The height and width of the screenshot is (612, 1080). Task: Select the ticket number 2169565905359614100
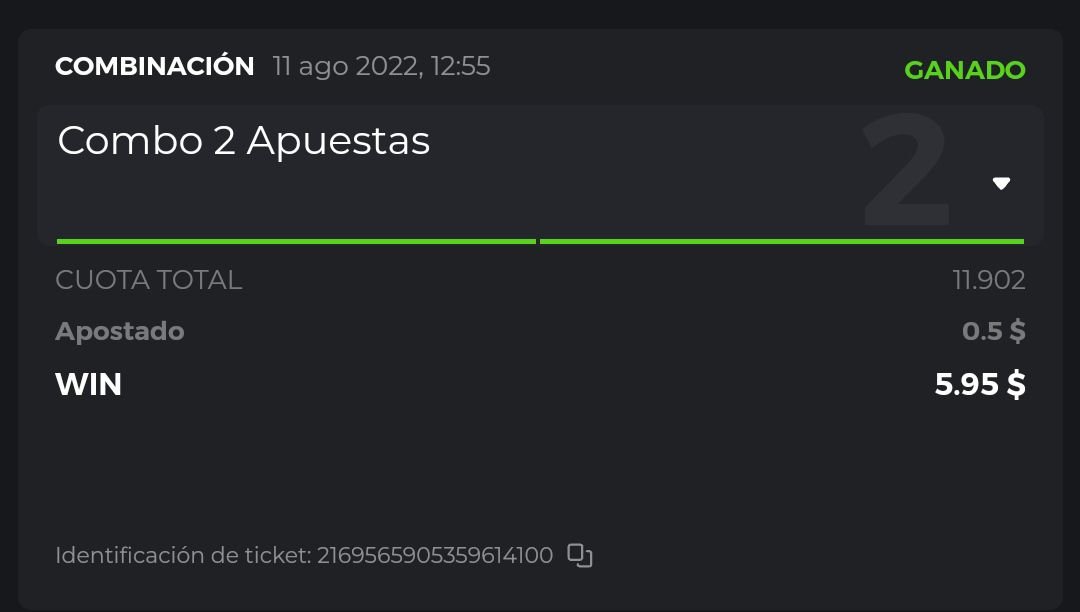[435, 555]
